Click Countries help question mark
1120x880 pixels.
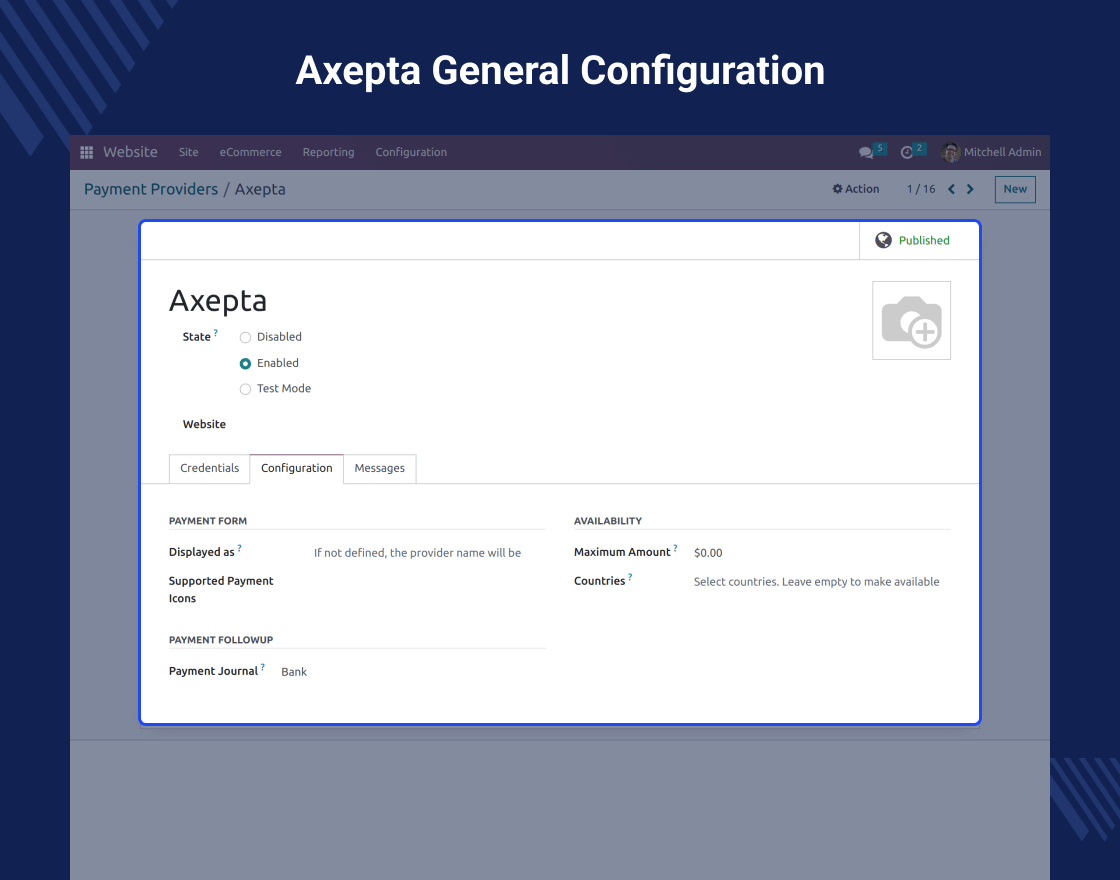[630, 577]
